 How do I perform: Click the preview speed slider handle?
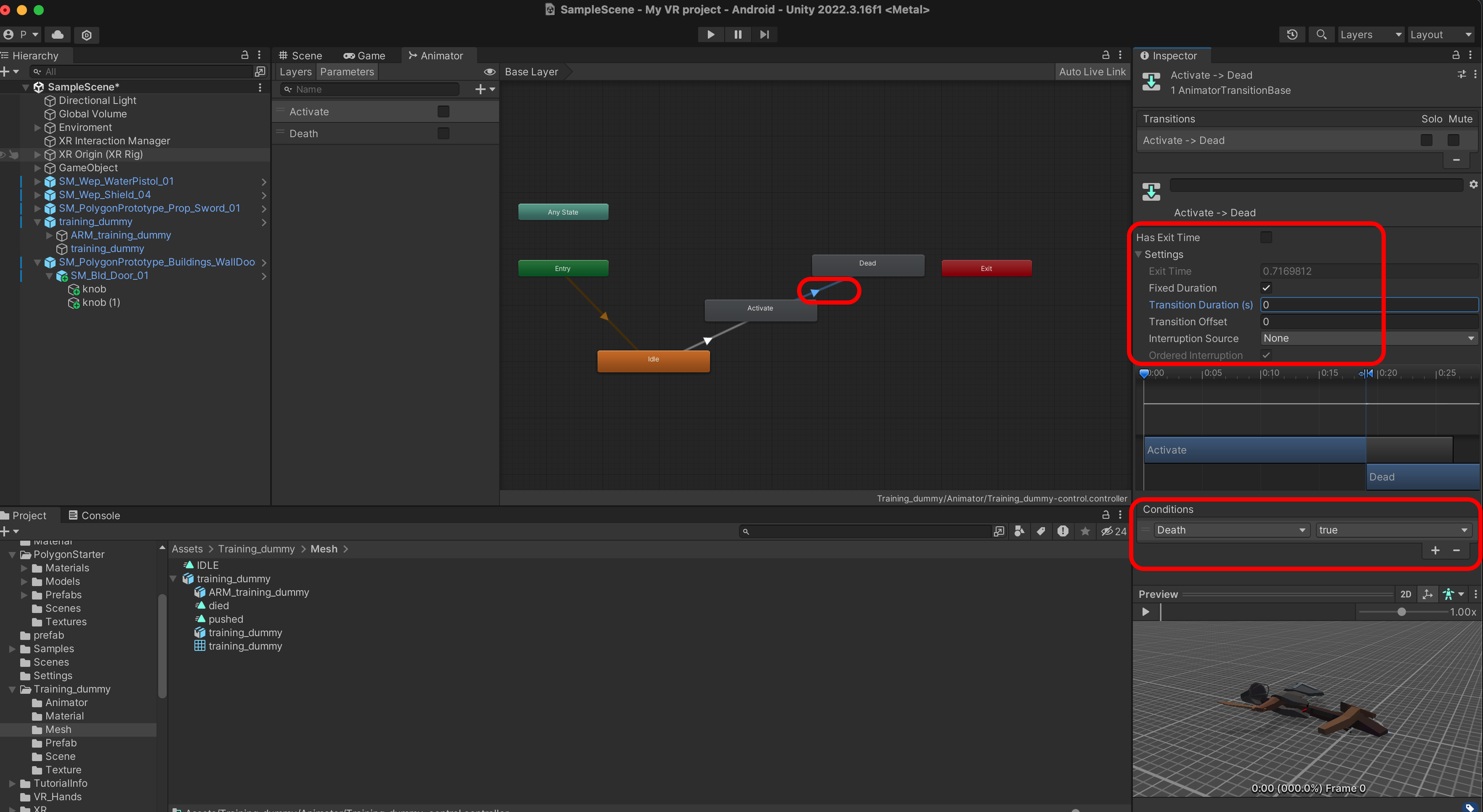1402,612
